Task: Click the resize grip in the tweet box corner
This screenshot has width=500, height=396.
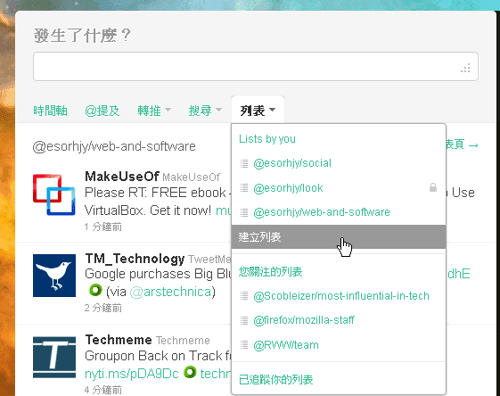Action: (x=465, y=68)
